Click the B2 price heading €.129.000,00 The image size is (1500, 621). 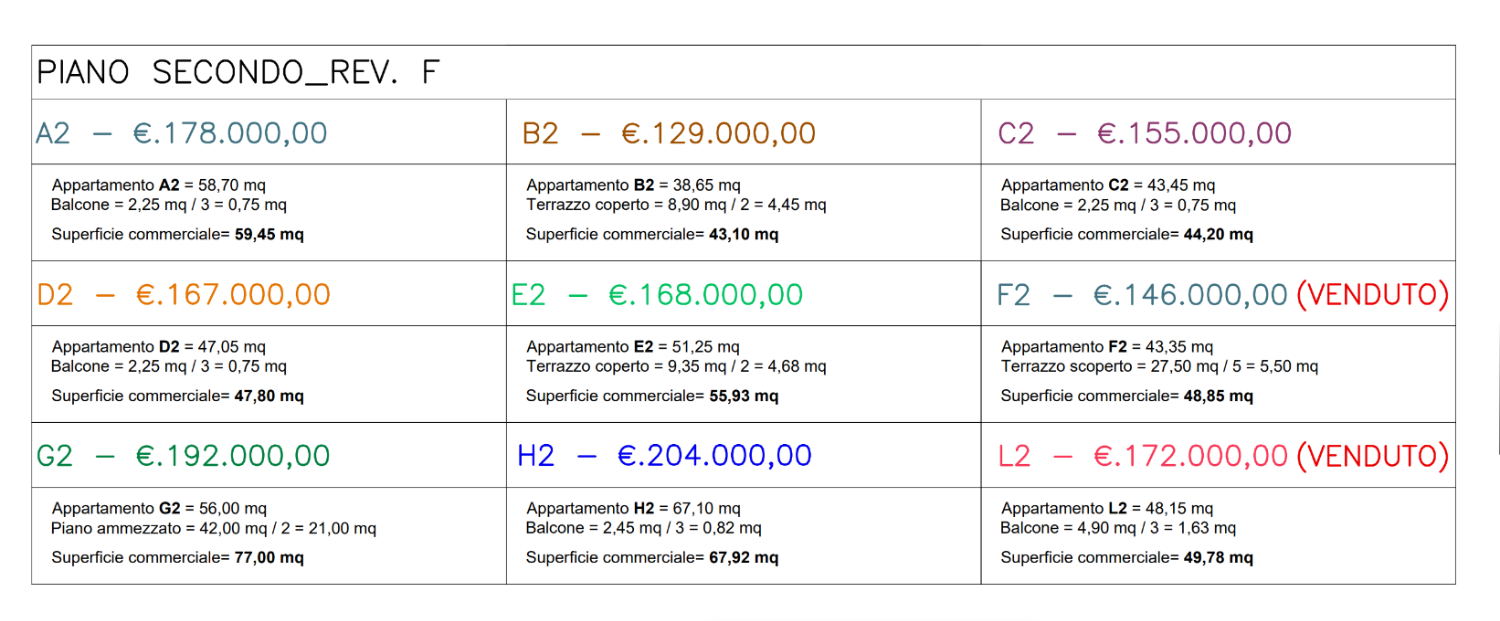point(669,133)
